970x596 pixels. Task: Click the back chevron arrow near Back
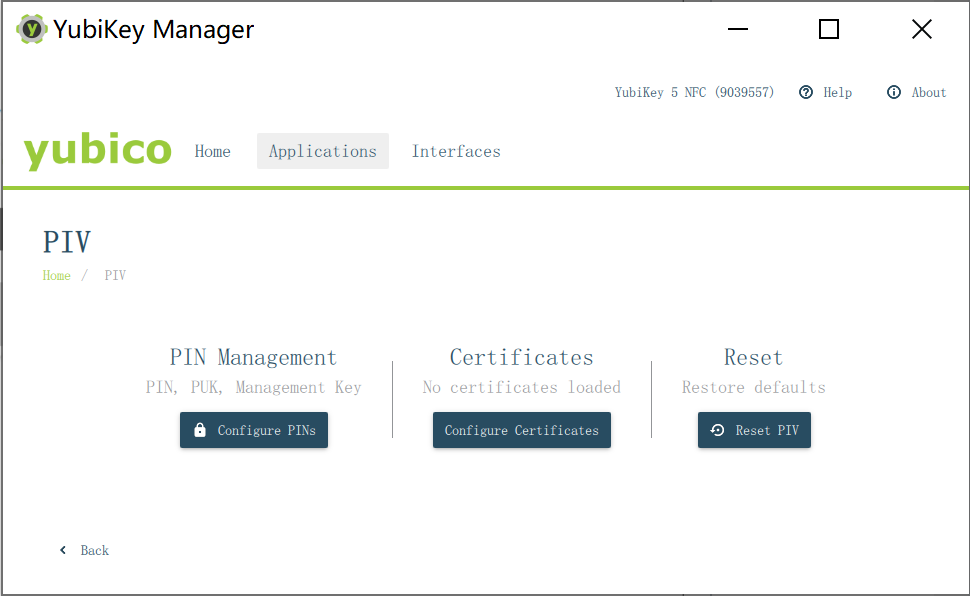pos(62,550)
